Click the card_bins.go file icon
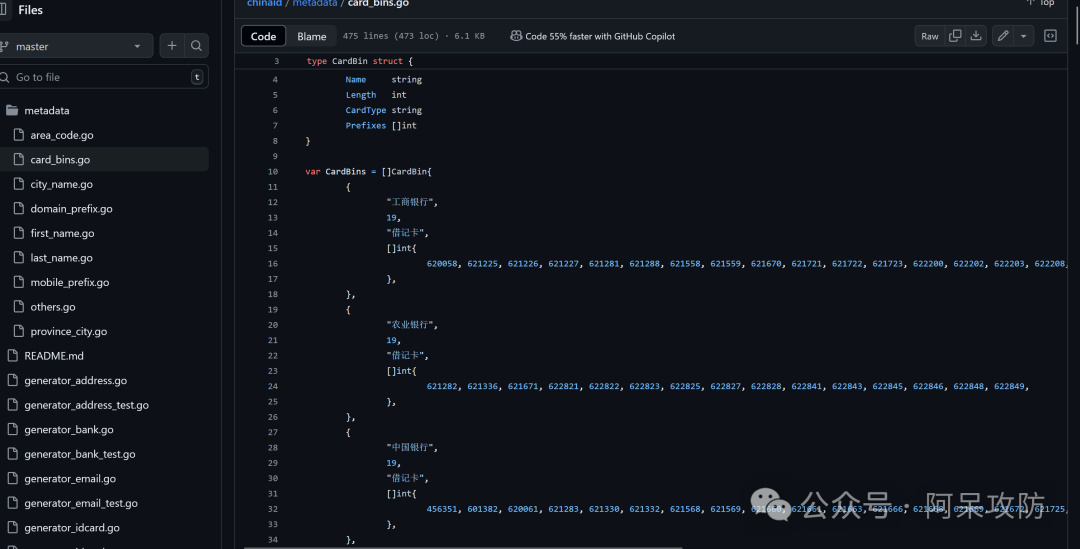The width and height of the screenshot is (1080, 549). click(x=19, y=159)
